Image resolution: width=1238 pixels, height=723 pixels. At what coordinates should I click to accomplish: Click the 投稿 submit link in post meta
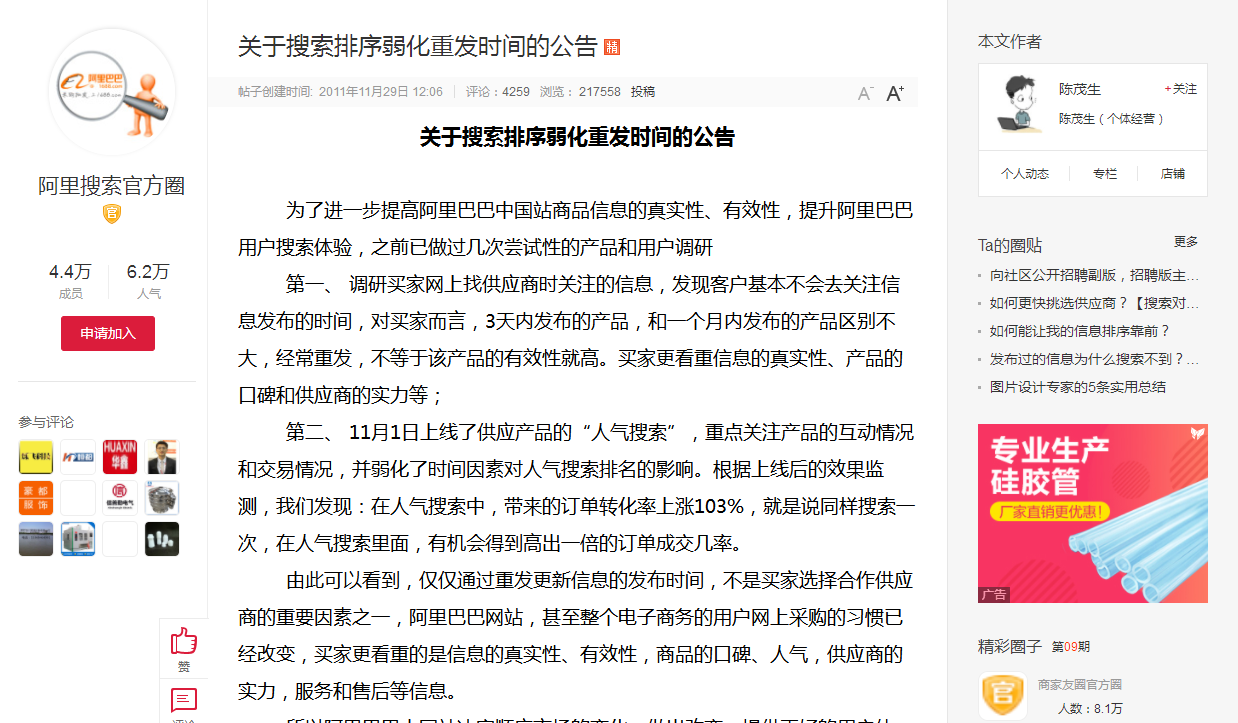pos(643,92)
